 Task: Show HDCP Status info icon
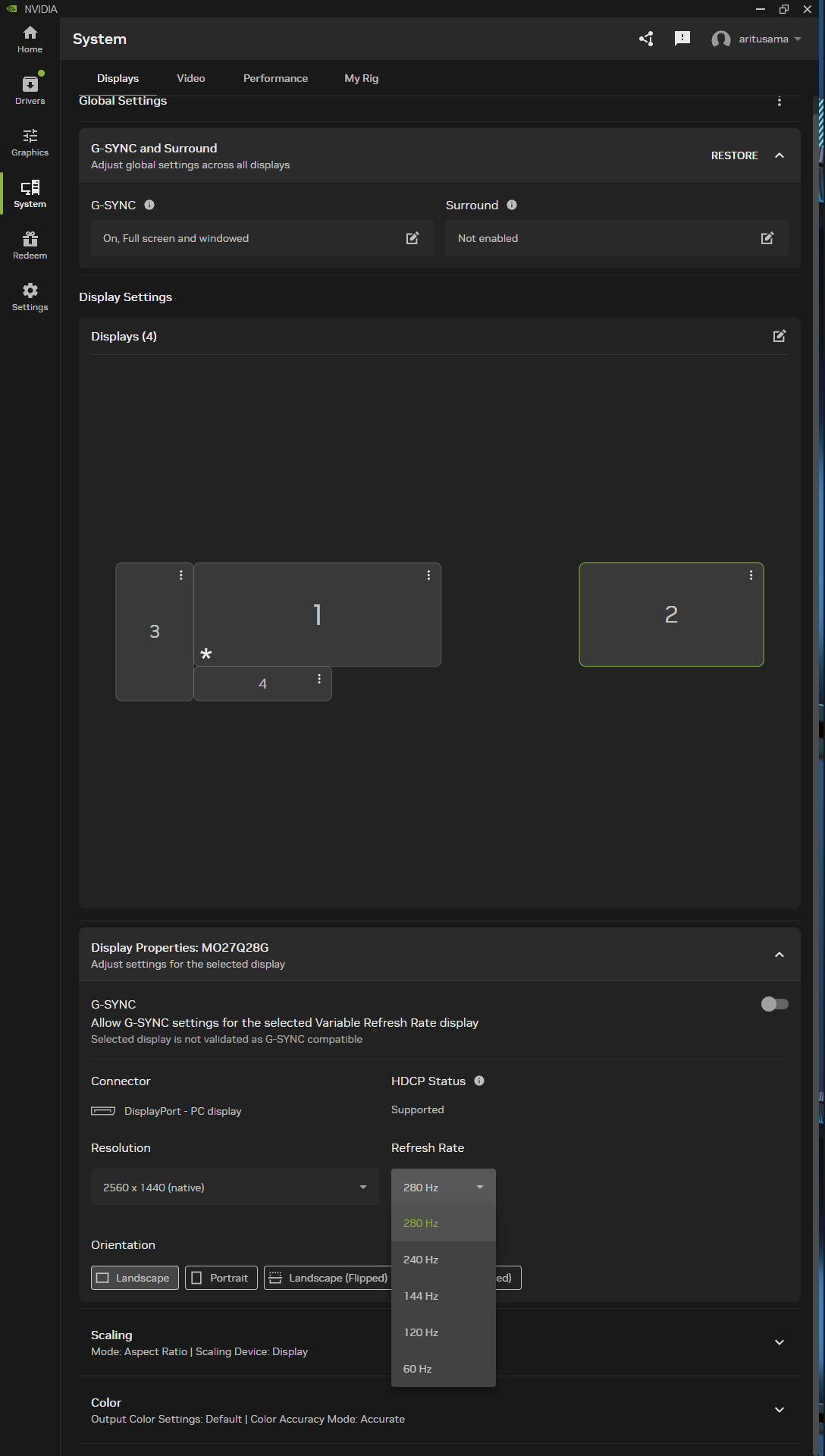tap(479, 1081)
